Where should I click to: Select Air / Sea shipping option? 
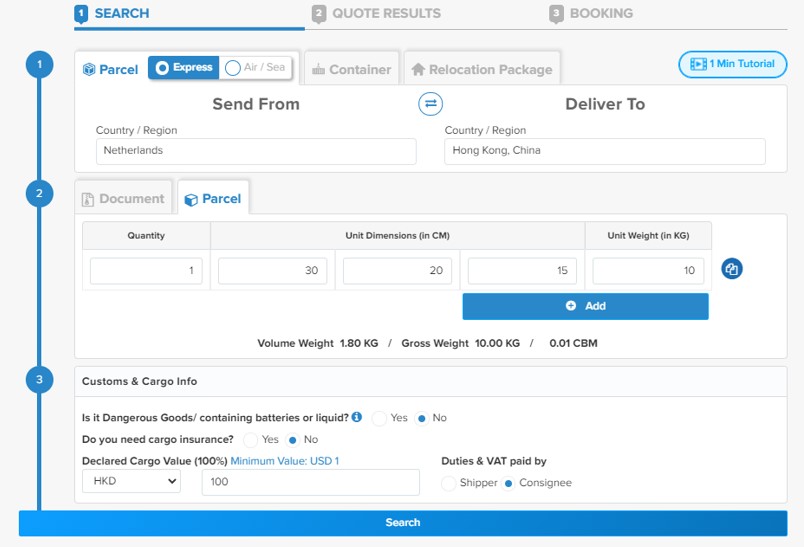pos(255,68)
